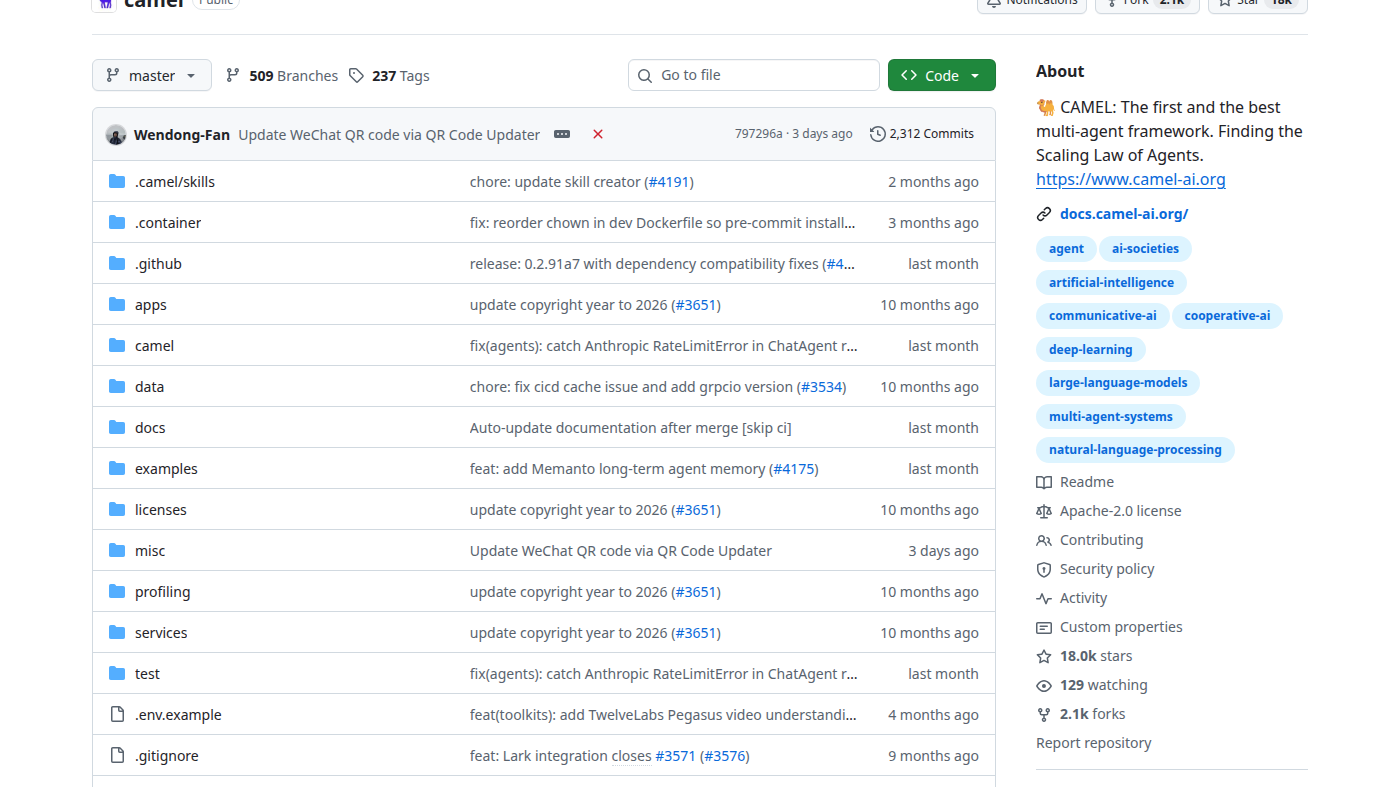Click the Go to file search field
Viewport: 1400px width, 787px height.
tap(754, 75)
